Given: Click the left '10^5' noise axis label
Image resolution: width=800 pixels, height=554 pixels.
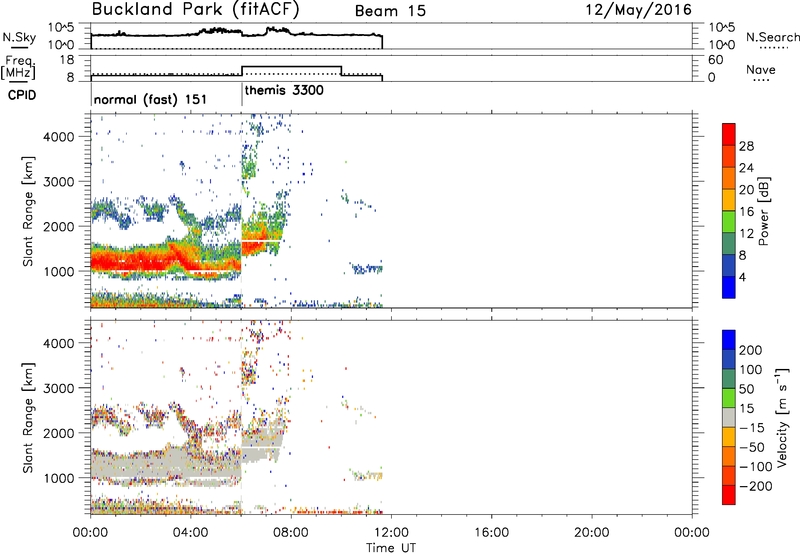Looking at the screenshot, I should 61,28.
